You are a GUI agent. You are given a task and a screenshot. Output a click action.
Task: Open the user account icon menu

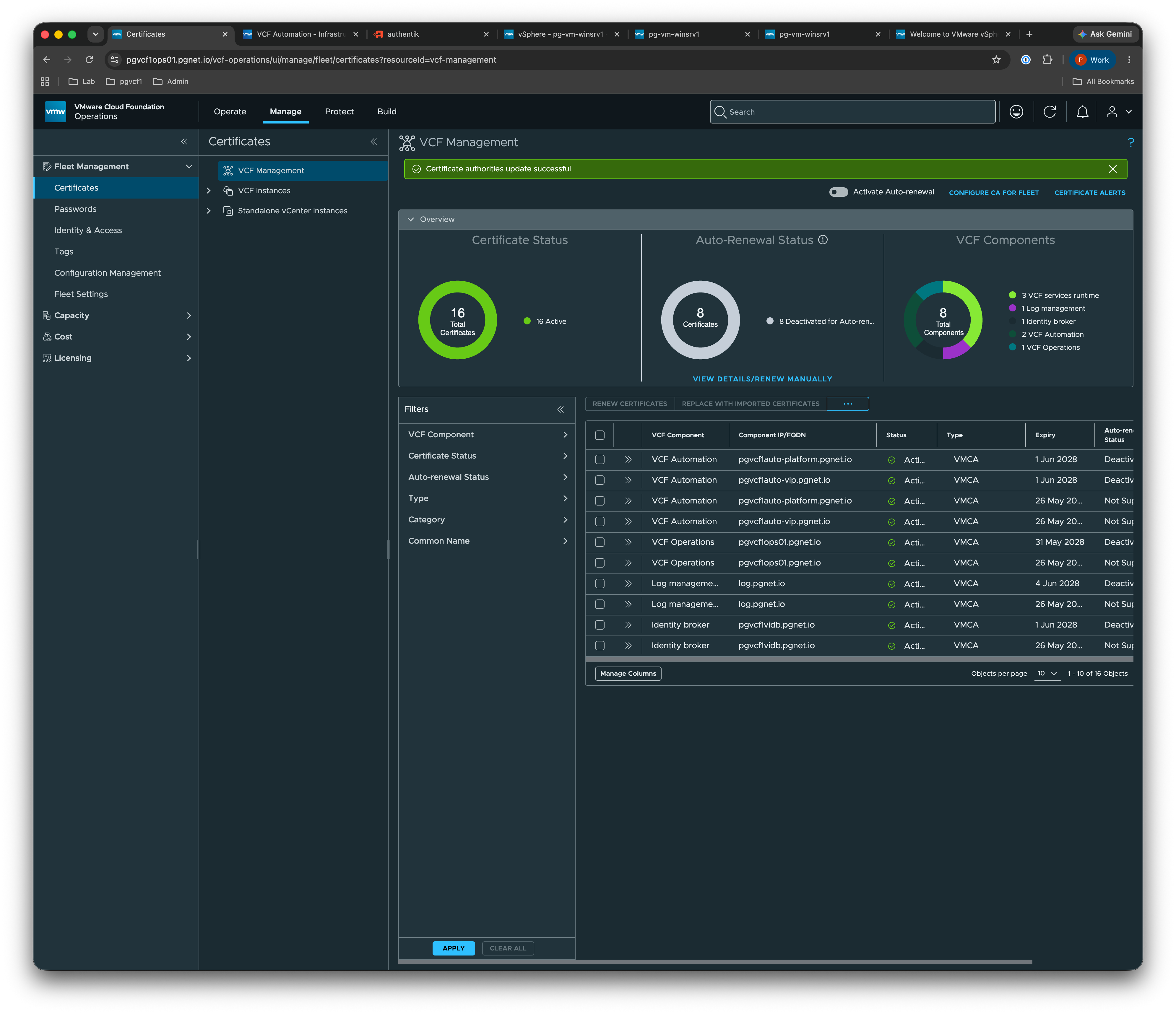point(1119,112)
